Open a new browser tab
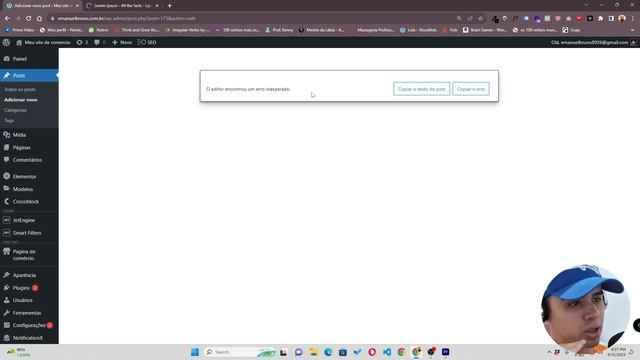The image size is (640, 360). coord(169,6)
